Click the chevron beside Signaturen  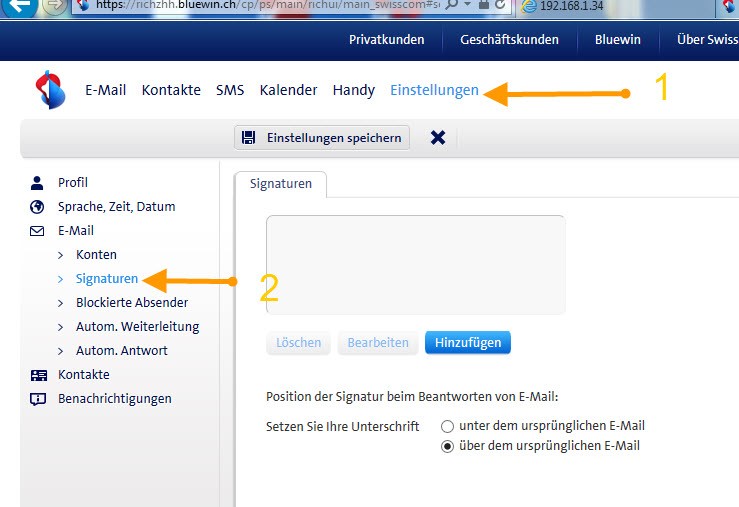[60, 279]
